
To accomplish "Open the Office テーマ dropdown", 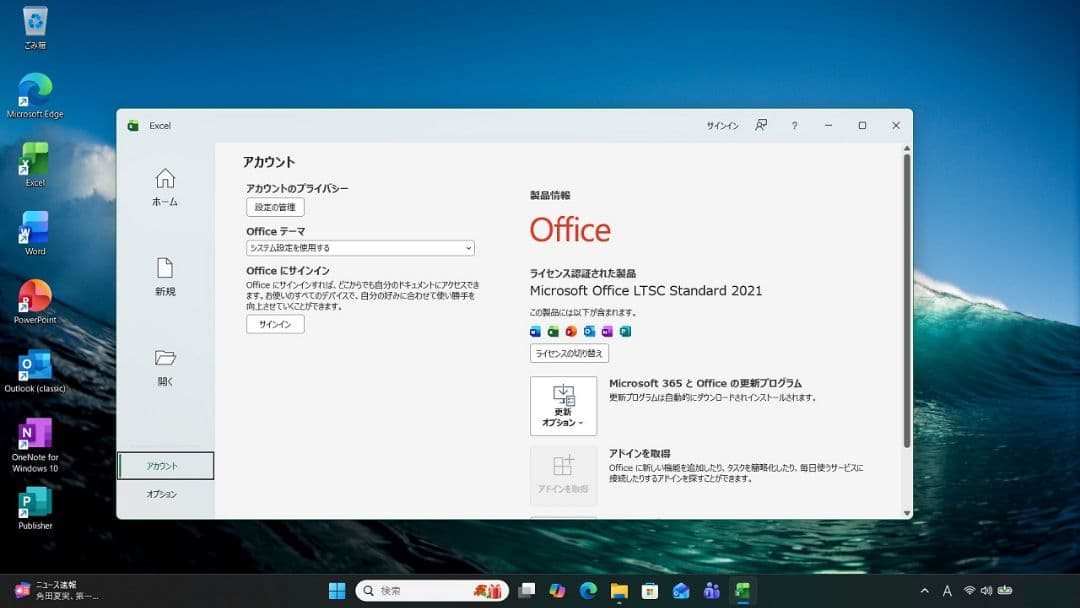I will (359, 247).
